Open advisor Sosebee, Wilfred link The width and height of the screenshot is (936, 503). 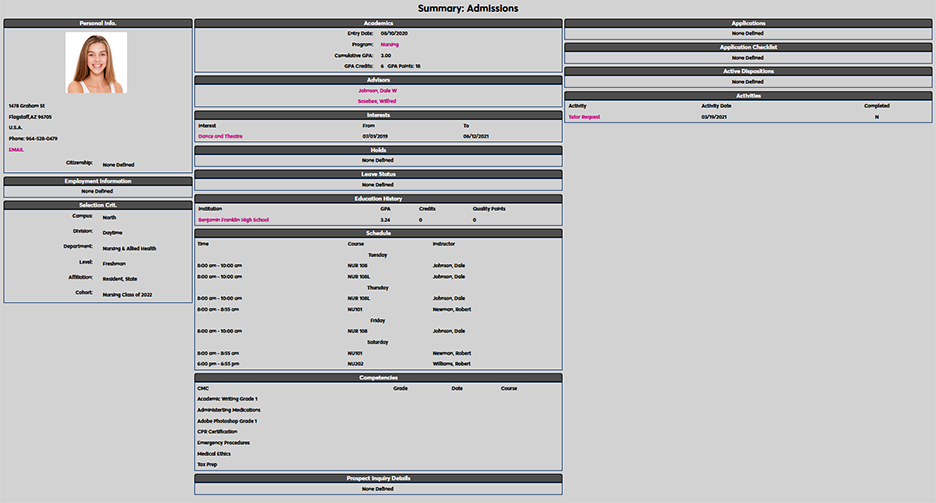(377, 101)
